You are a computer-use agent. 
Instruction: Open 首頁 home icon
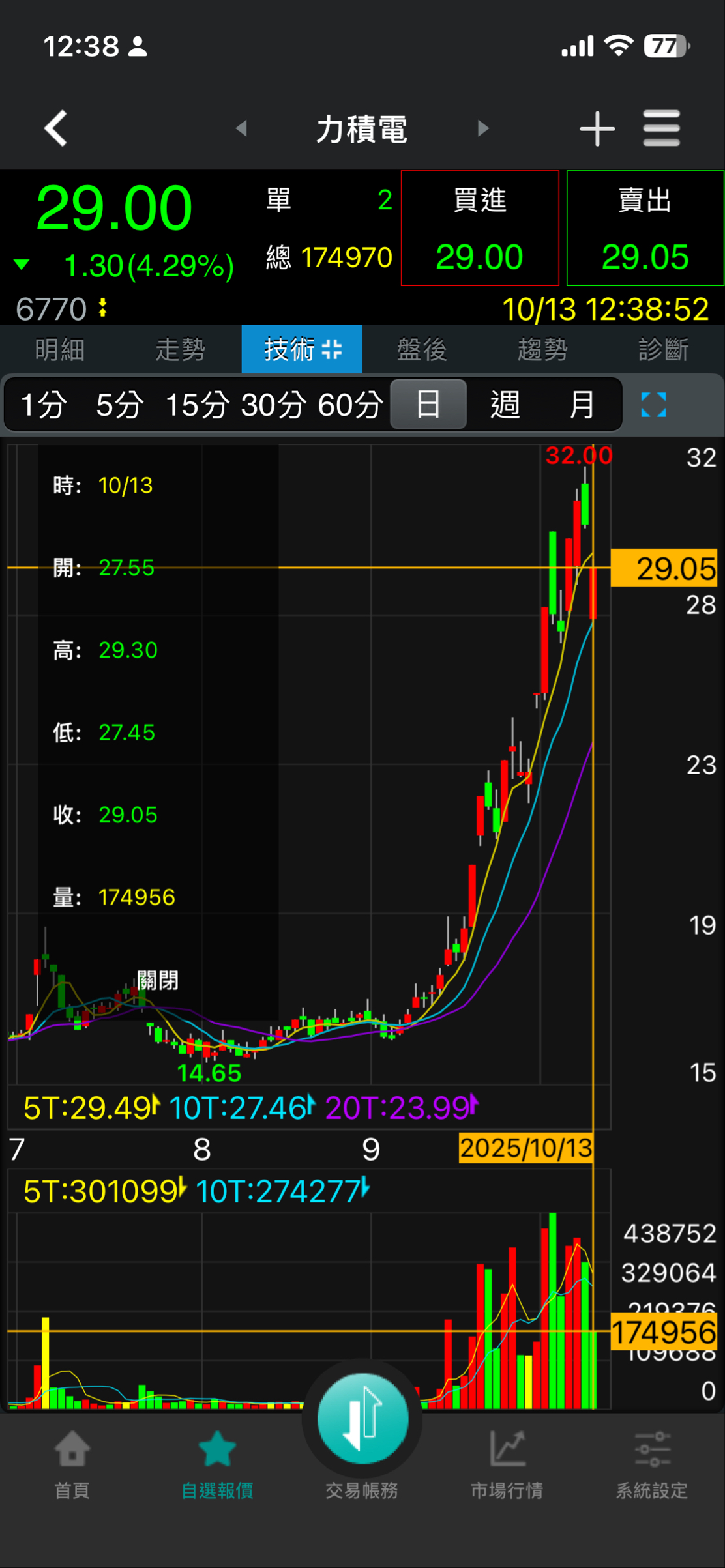(72, 1447)
